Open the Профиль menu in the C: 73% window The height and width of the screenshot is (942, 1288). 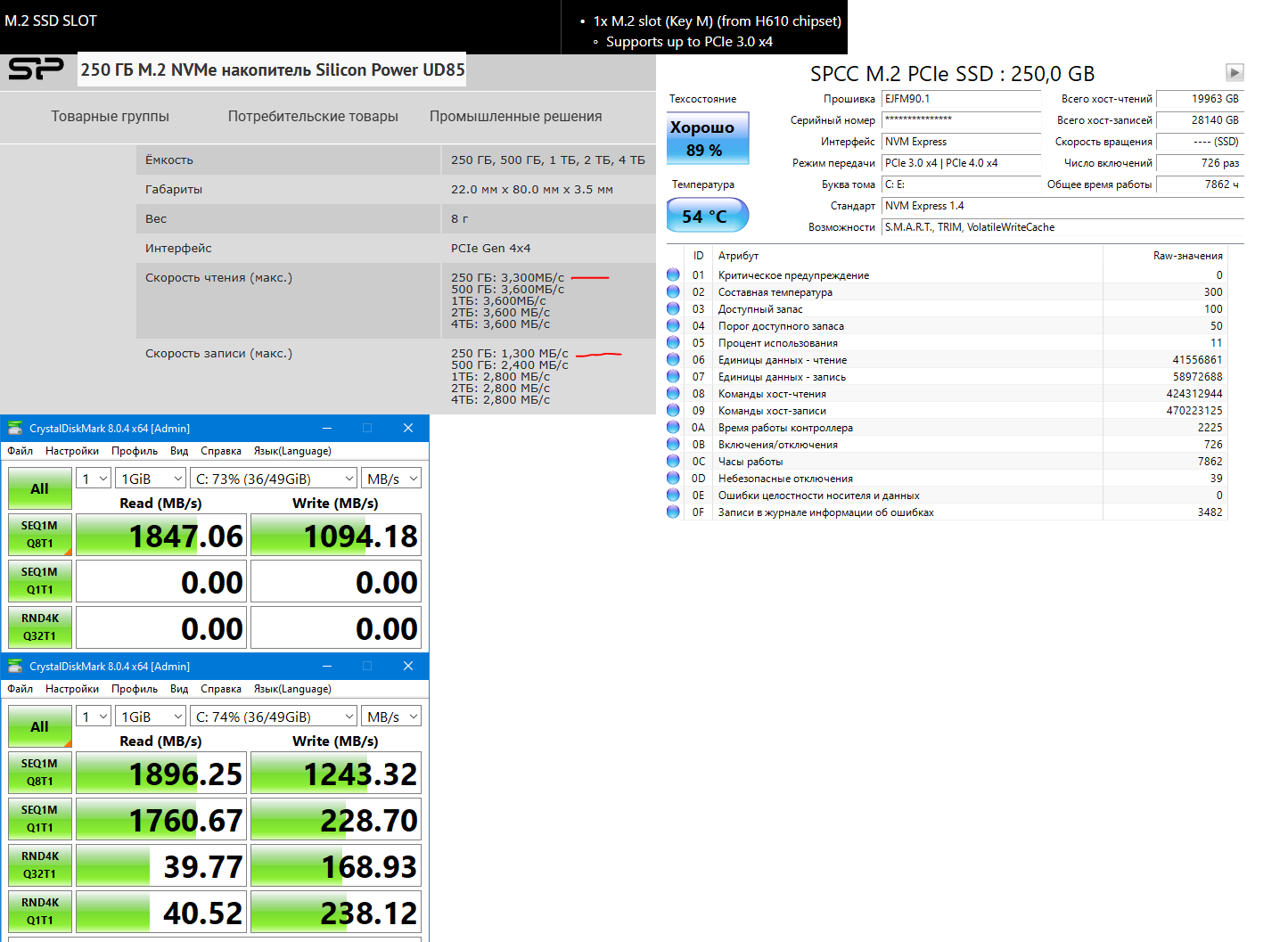click(135, 451)
